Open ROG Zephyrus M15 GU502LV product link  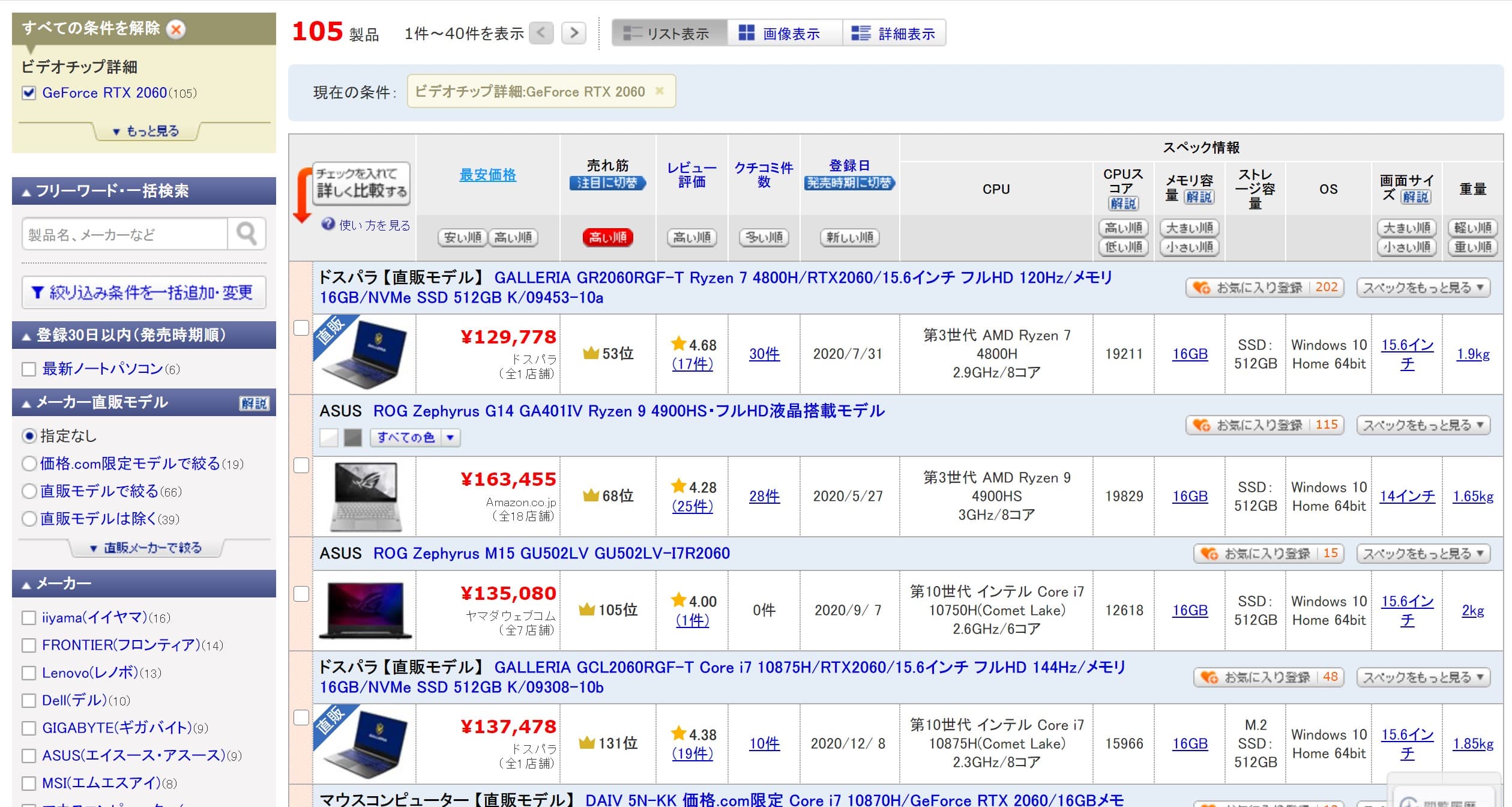551,553
